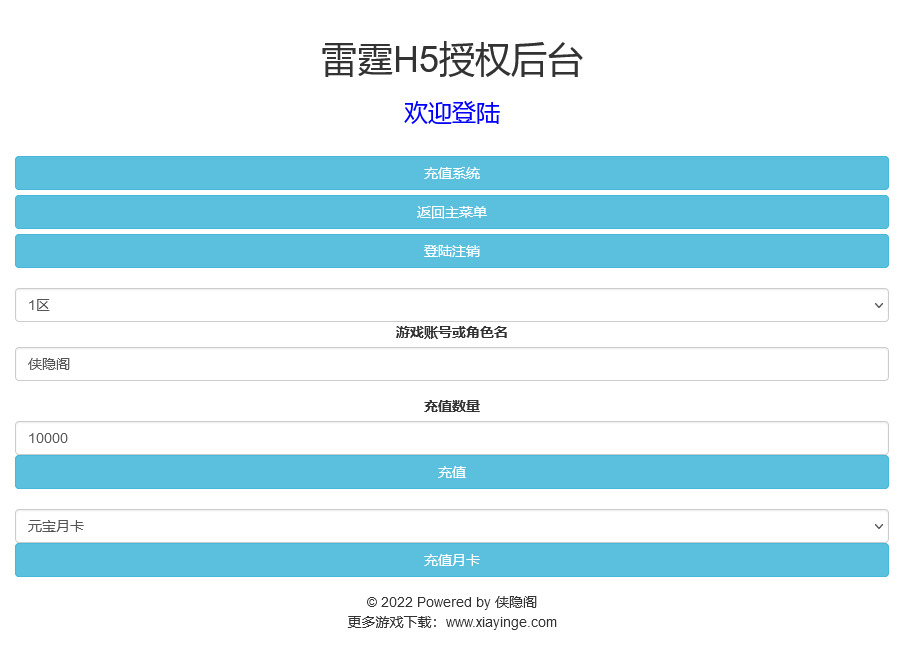This screenshot has height=659, width=904.
Task: Open the 充值系统 button
Action: 452,173
